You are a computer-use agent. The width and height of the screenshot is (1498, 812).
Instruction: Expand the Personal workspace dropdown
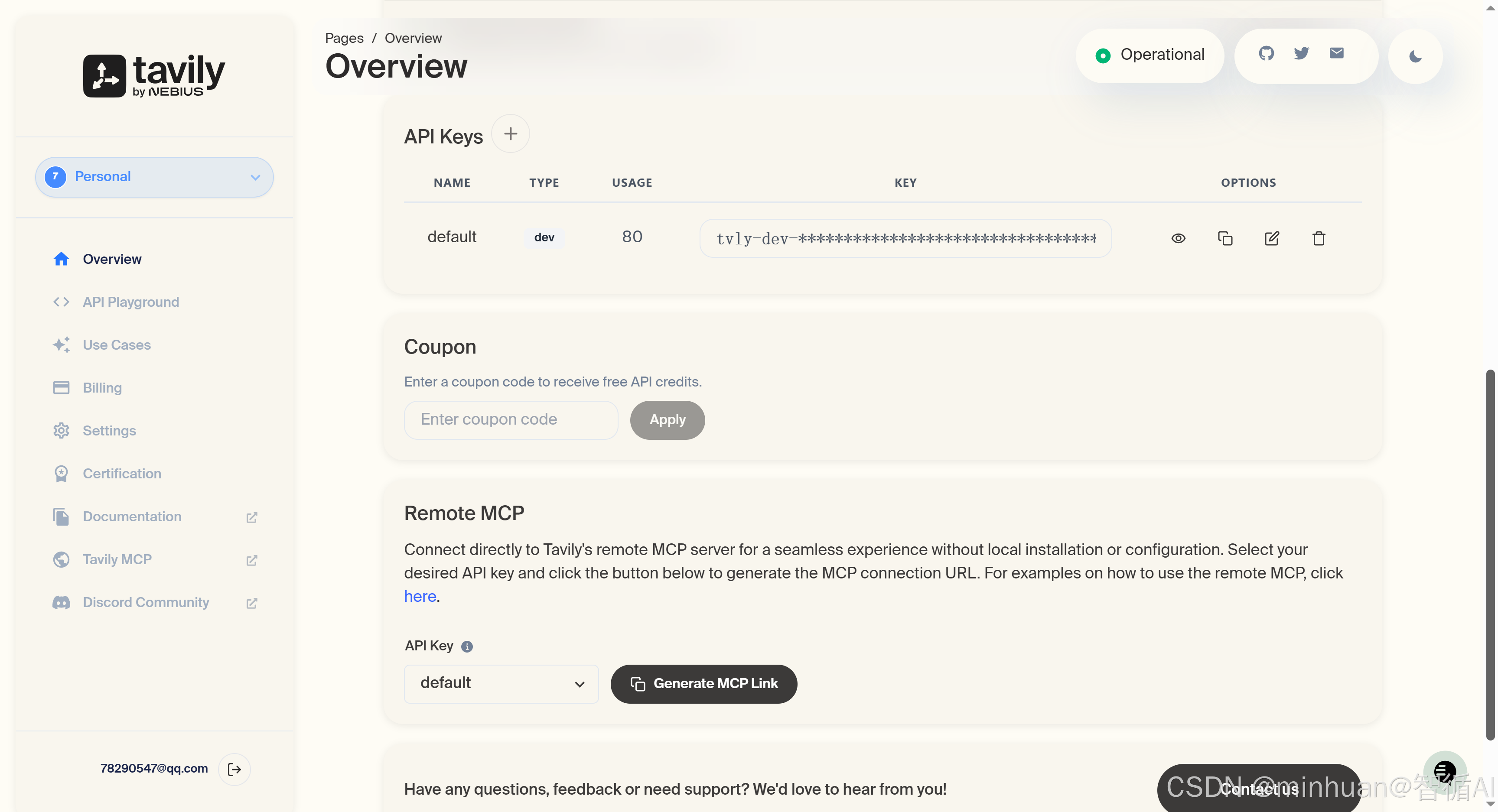tap(154, 177)
